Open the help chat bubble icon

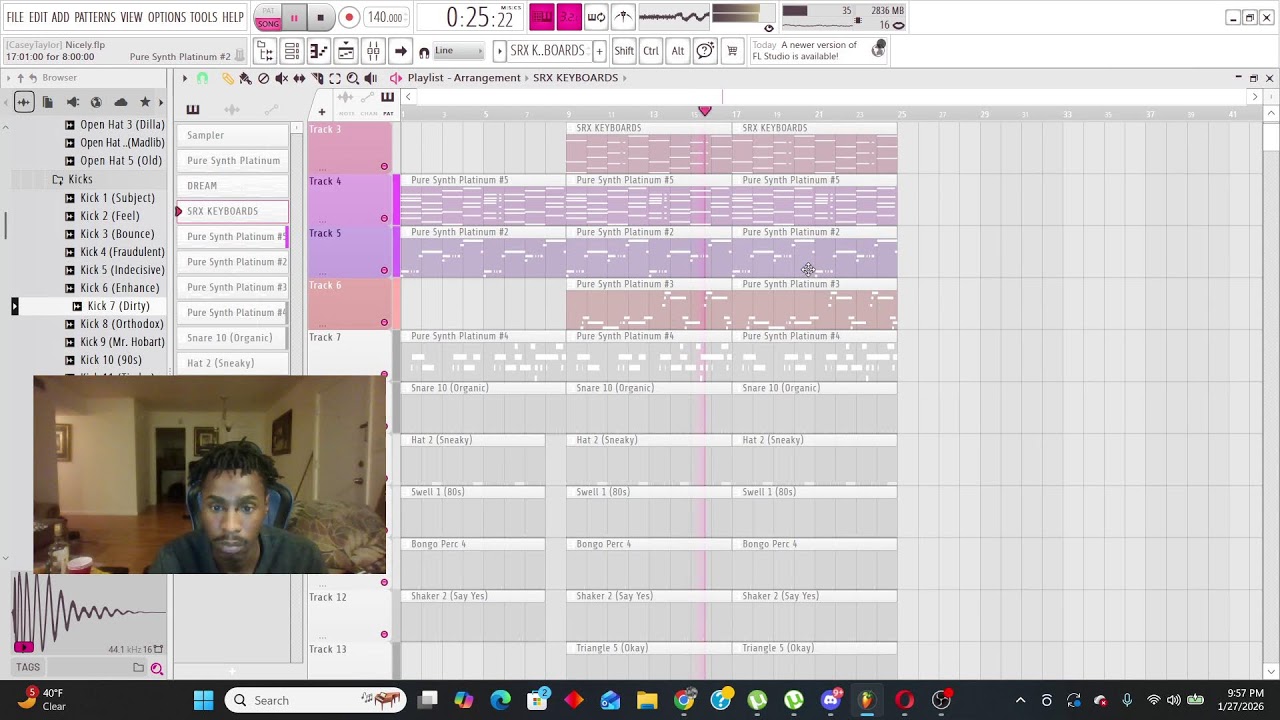point(705,51)
